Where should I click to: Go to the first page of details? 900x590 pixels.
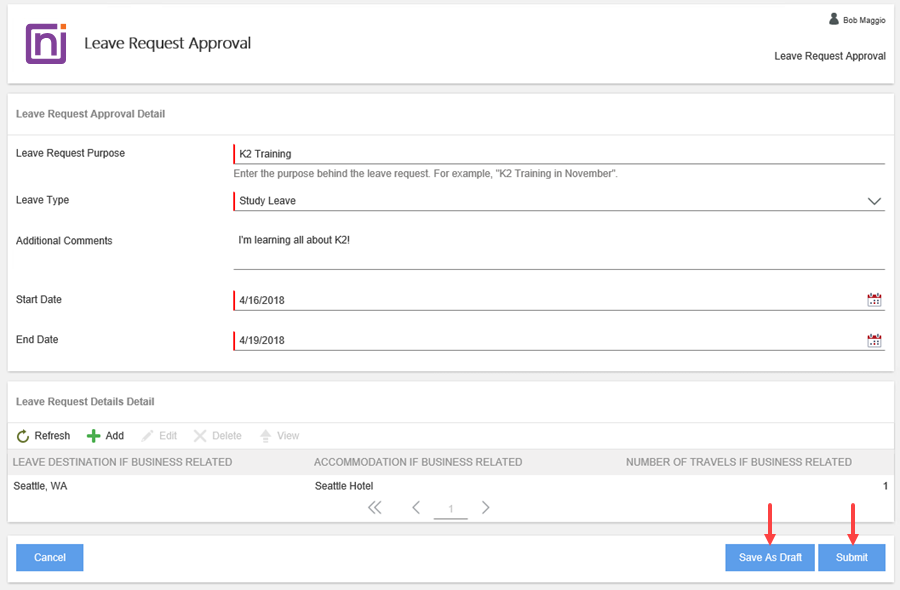[x=374, y=507]
